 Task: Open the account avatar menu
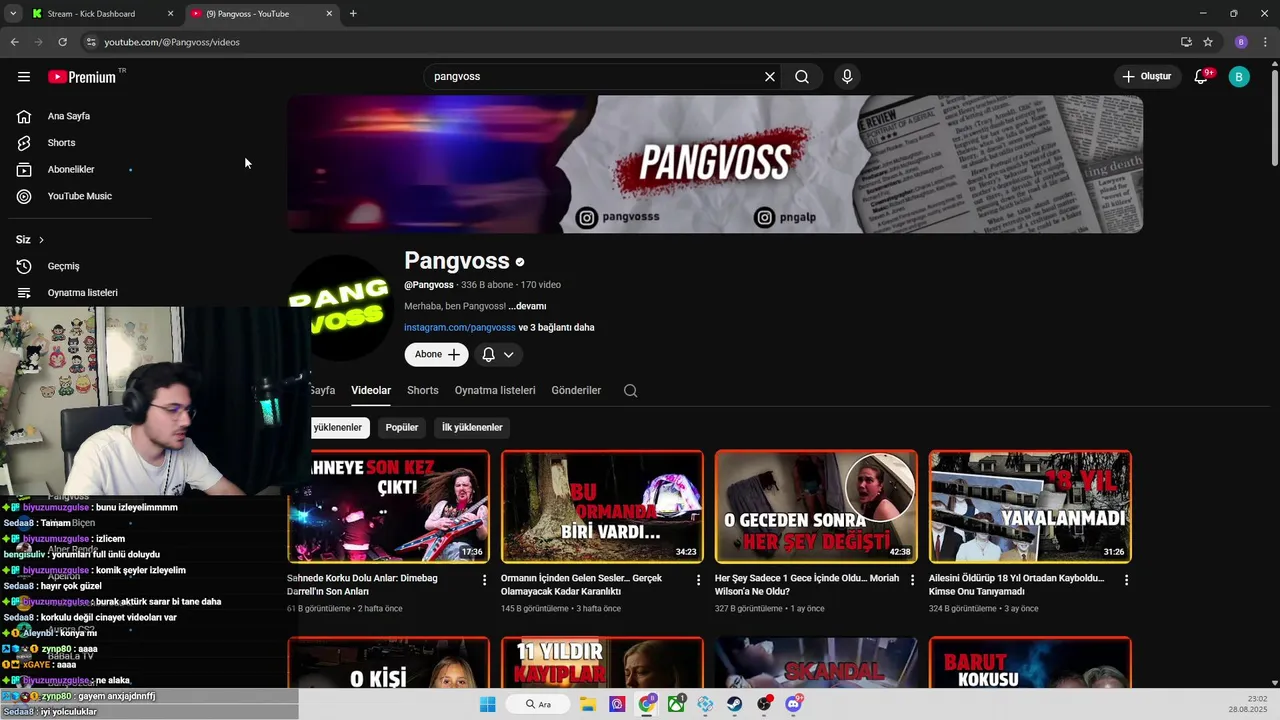tap(1239, 77)
